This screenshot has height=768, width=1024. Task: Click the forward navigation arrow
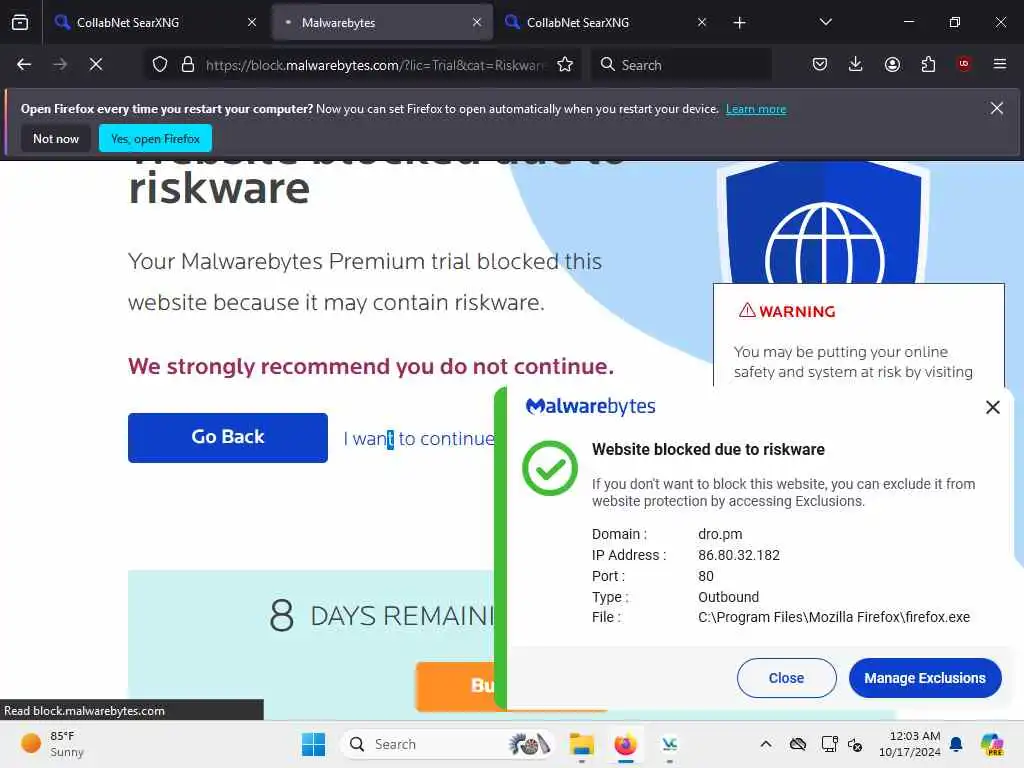pos(60,64)
